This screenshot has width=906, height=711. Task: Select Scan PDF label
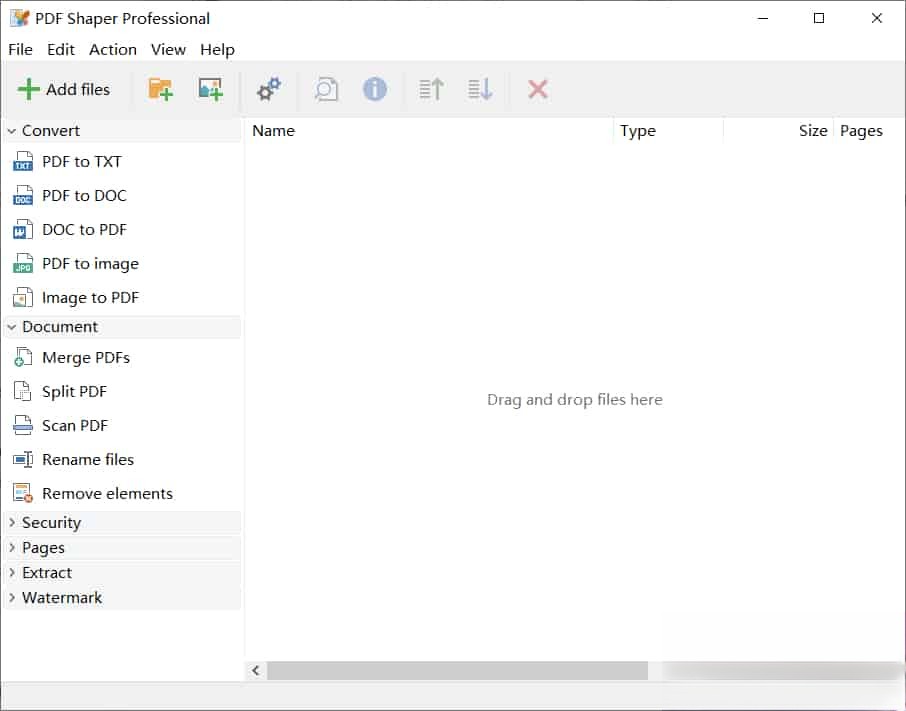click(75, 426)
